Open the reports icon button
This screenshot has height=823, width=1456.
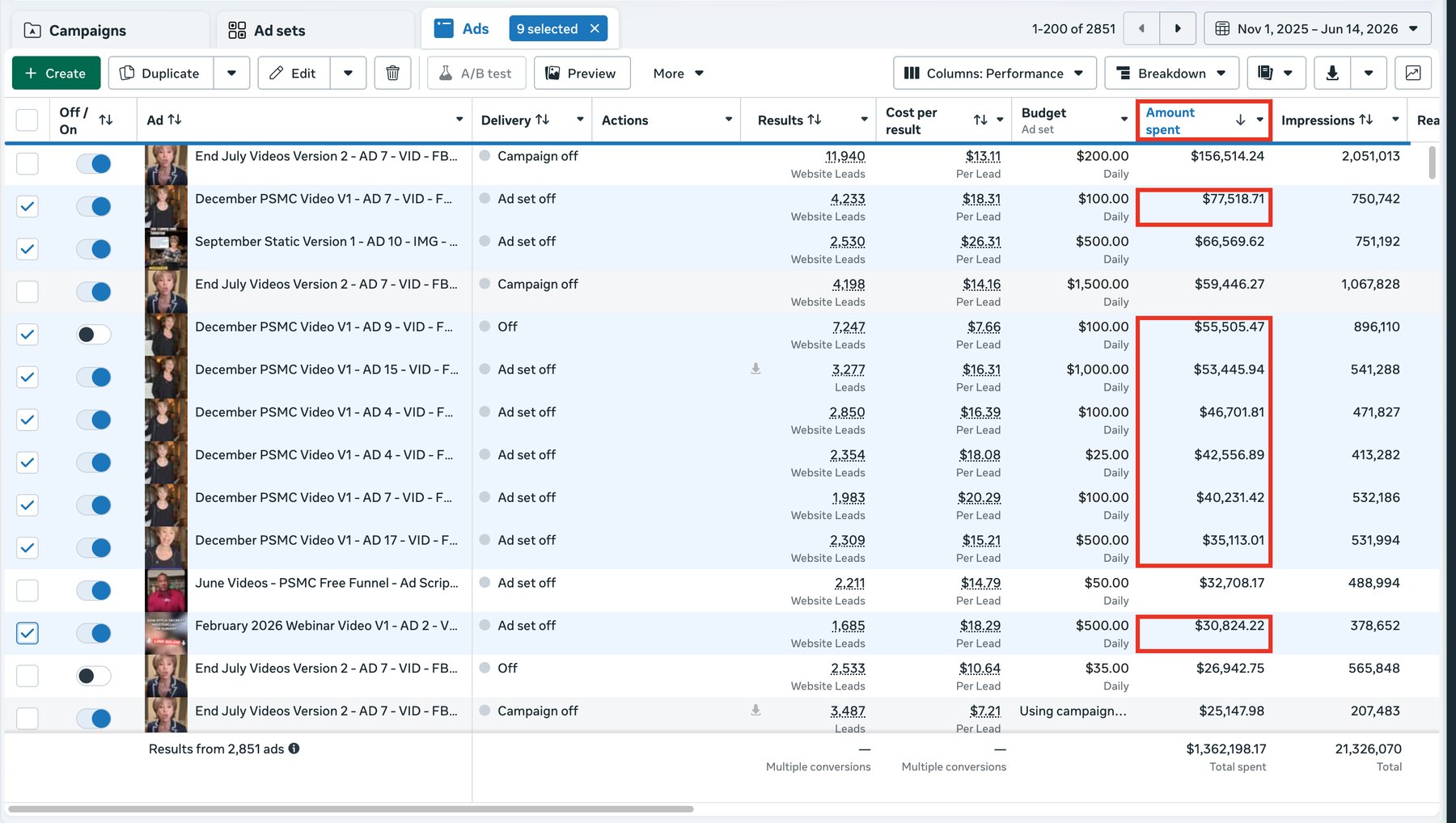pos(1276,73)
